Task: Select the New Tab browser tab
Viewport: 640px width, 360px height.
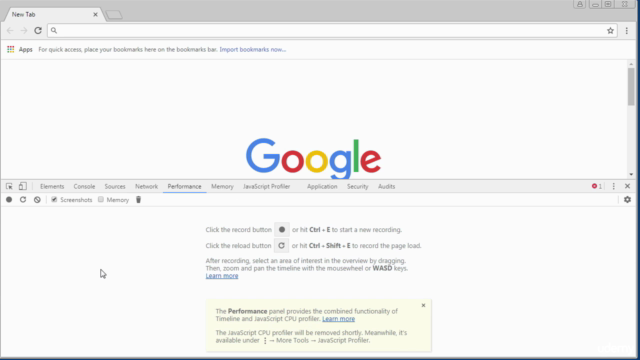Action: coord(53,14)
